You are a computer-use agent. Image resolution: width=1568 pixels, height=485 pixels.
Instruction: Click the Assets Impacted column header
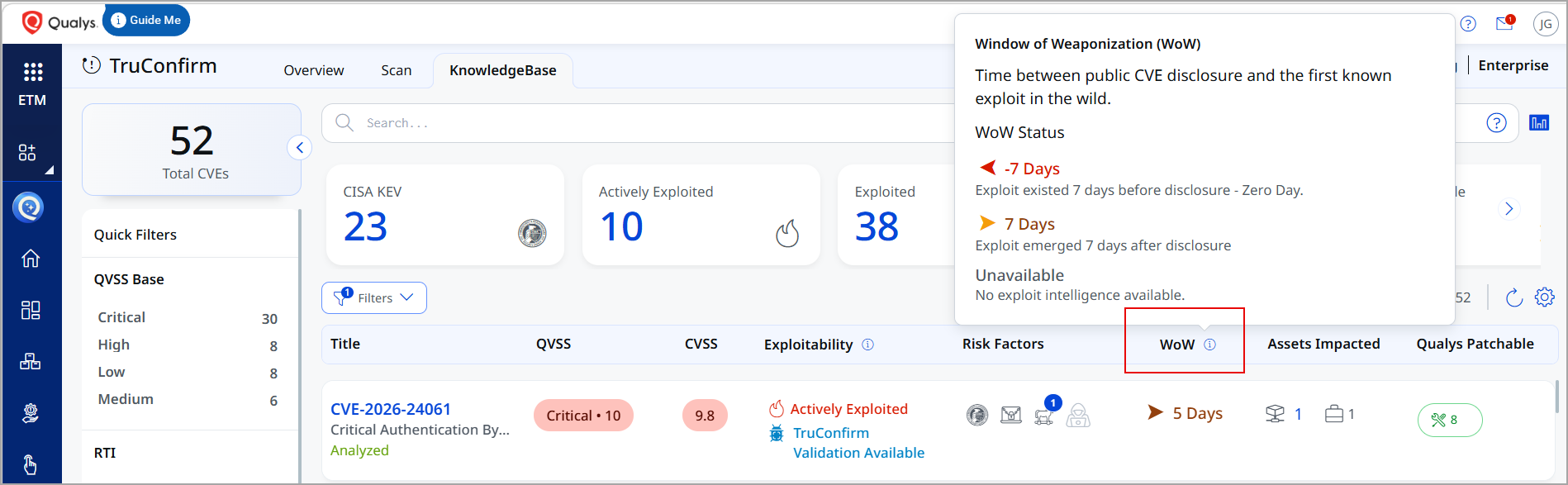click(x=1323, y=344)
